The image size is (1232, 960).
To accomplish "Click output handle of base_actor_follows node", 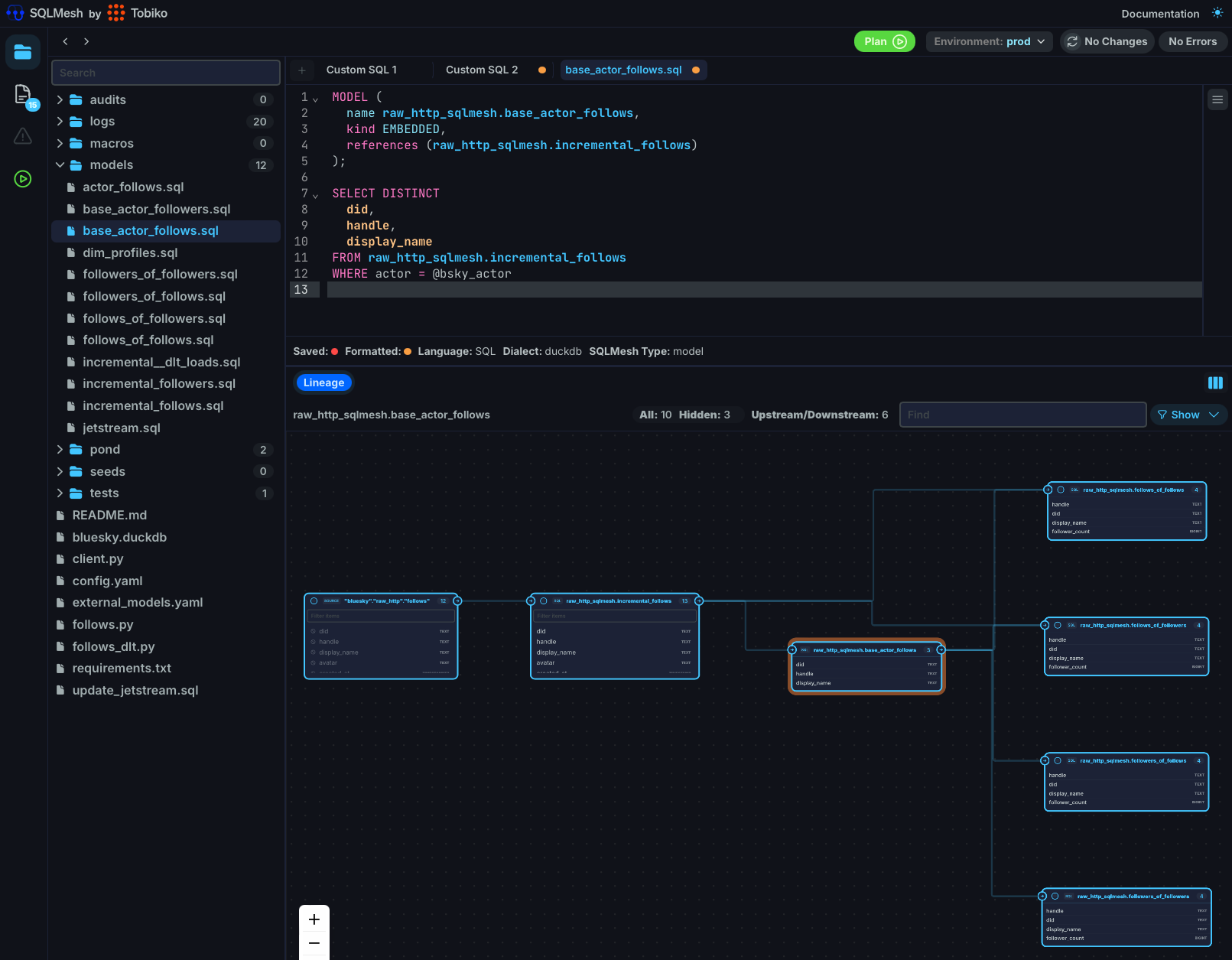I will [941, 650].
